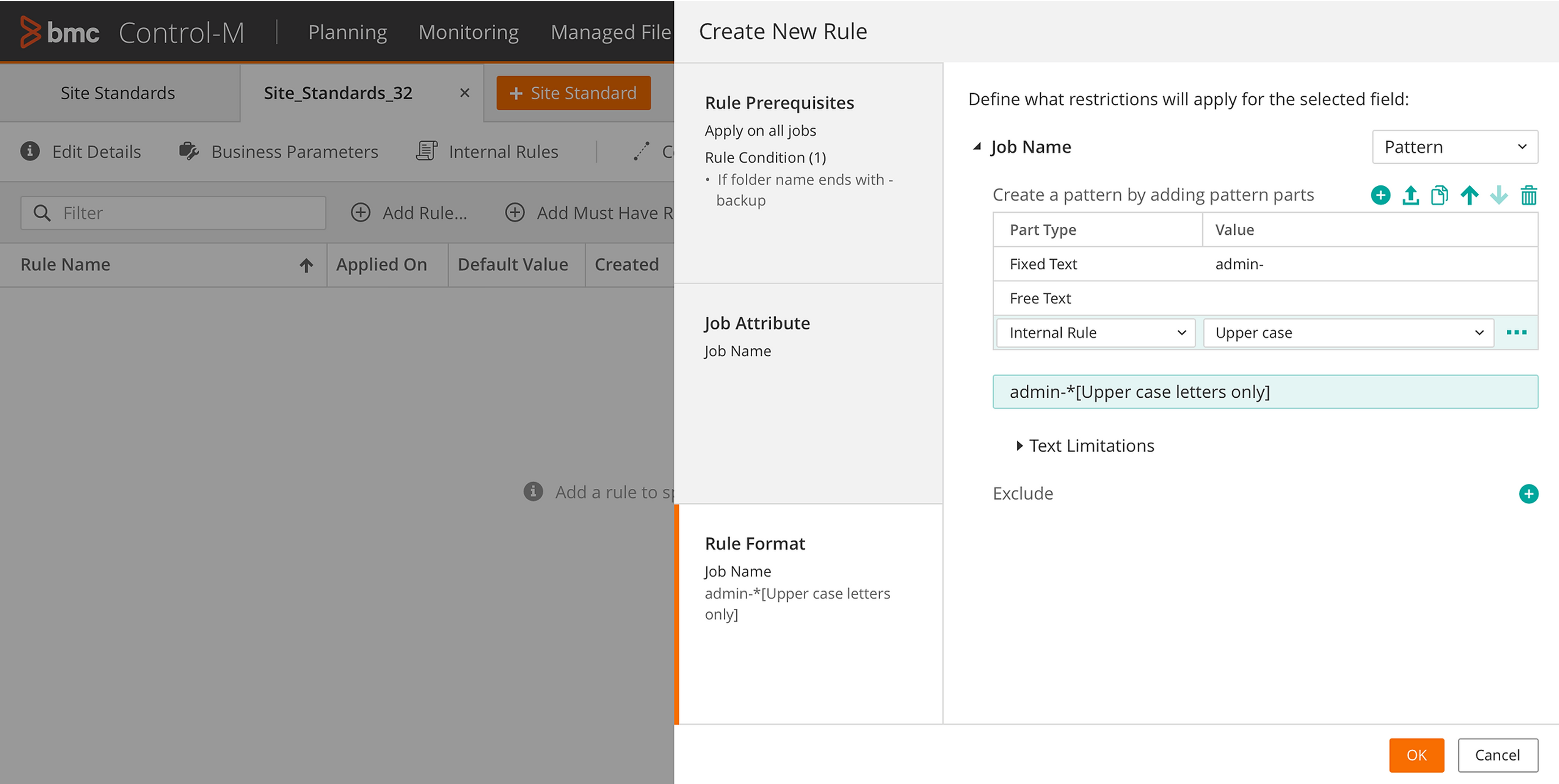Click the Business Parameters button

pyautogui.click(x=278, y=151)
